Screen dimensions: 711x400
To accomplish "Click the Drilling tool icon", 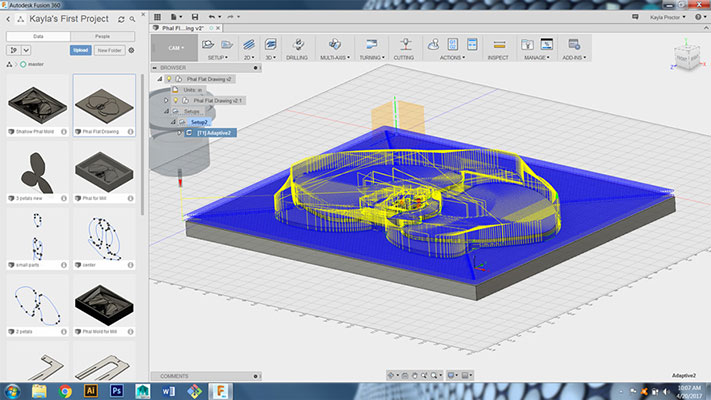I will coord(298,44).
